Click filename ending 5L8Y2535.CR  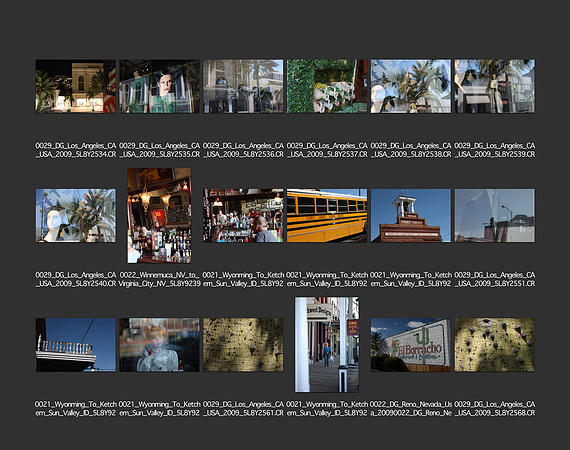point(160,150)
